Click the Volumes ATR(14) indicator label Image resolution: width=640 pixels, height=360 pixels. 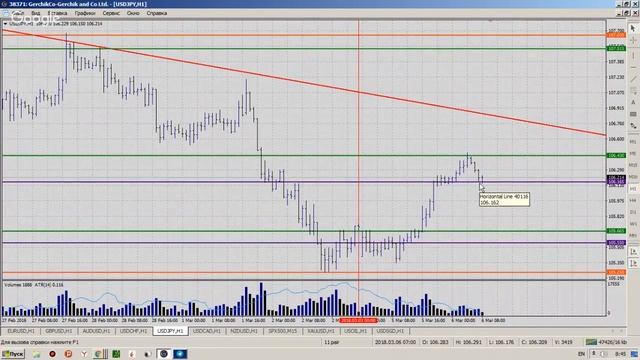tap(34, 284)
